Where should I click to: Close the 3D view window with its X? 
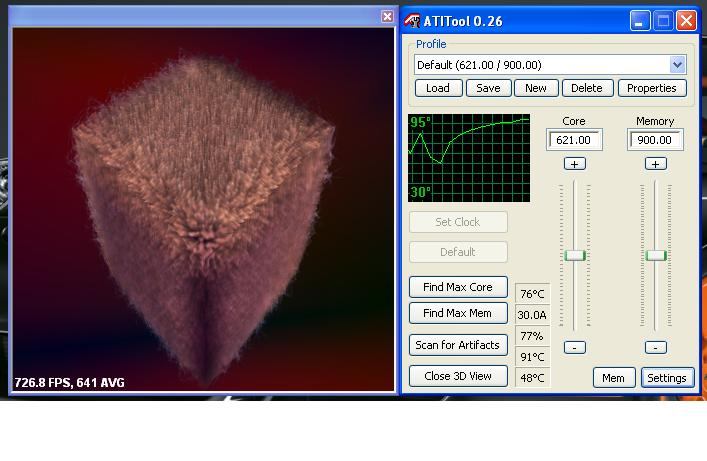coord(387,17)
